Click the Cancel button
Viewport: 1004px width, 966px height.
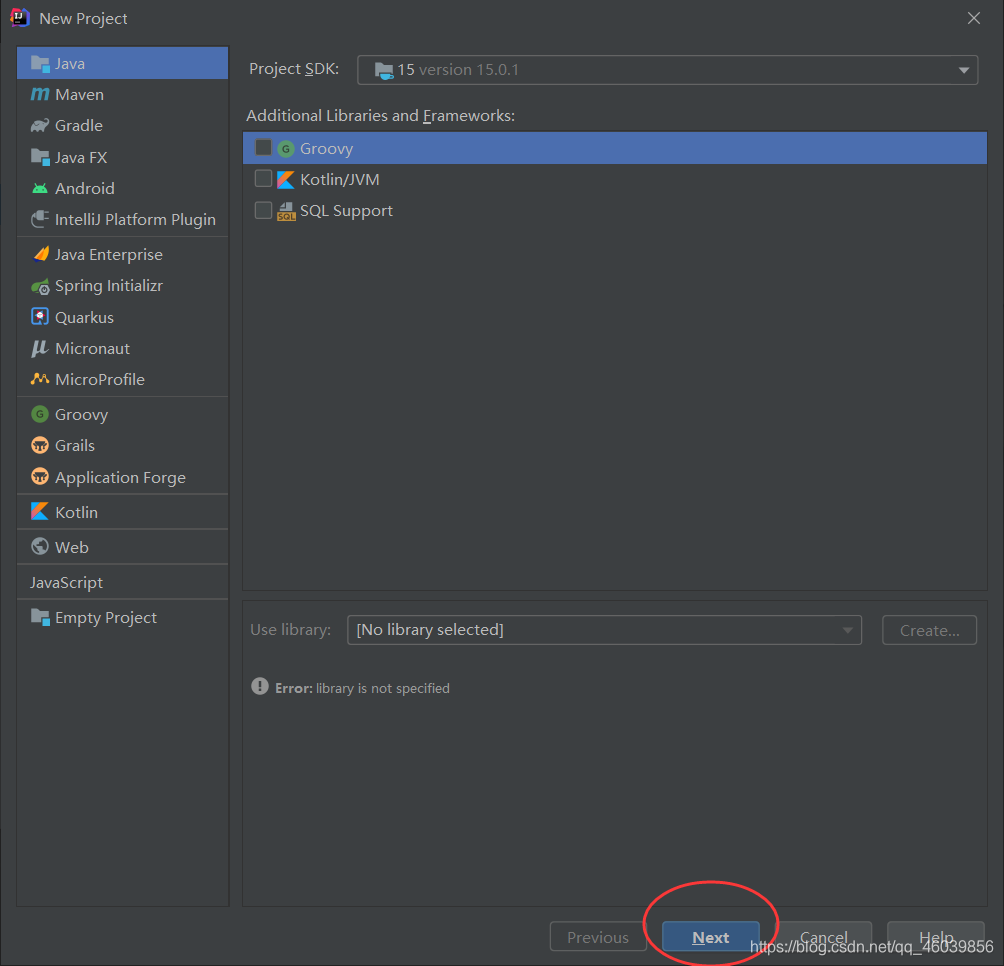click(x=823, y=937)
